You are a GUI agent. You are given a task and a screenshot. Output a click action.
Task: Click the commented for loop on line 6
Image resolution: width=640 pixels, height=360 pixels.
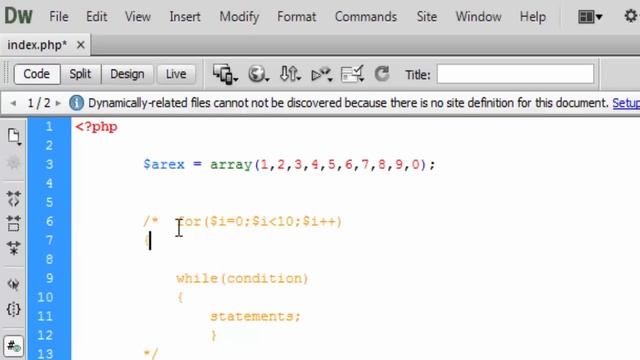coord(260,222)
